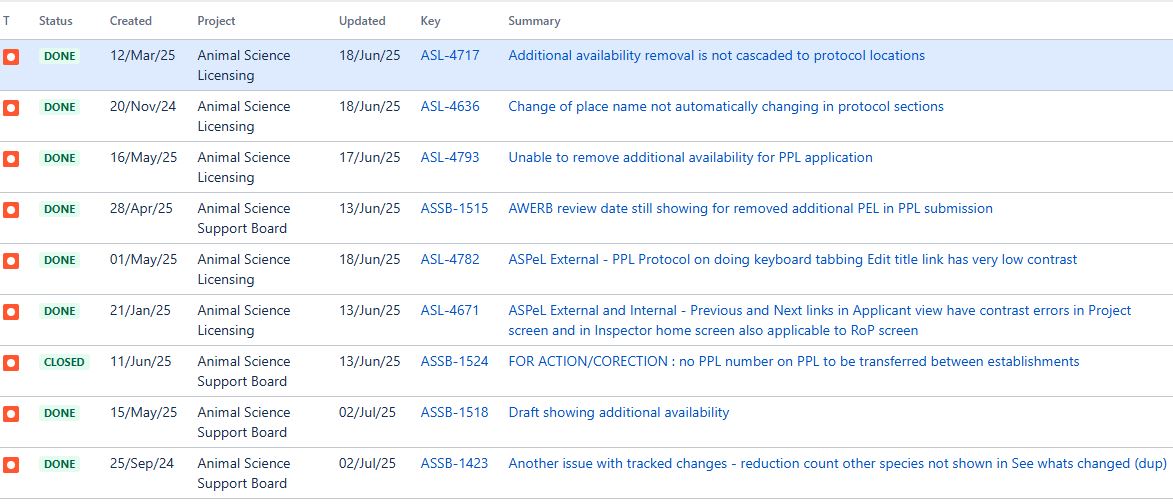Click the bug icon next to ASL-4671
Viewport: 1173px width, 504px height.
(10, 311)
